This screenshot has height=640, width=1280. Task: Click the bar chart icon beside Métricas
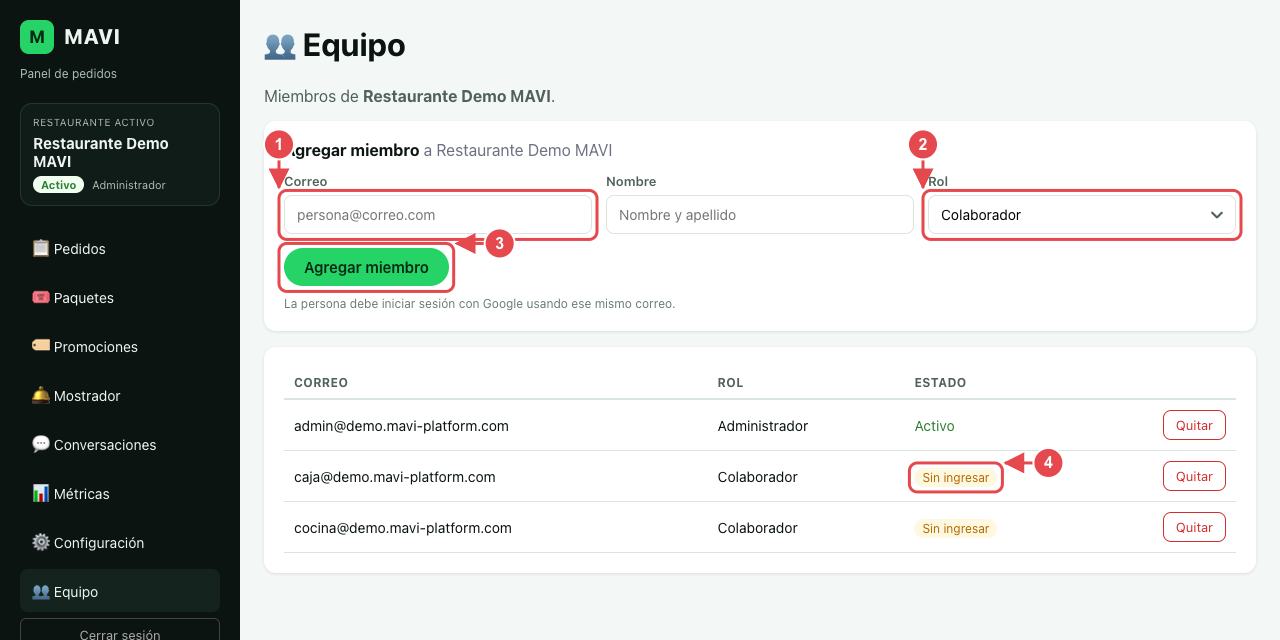click(41, 493)
